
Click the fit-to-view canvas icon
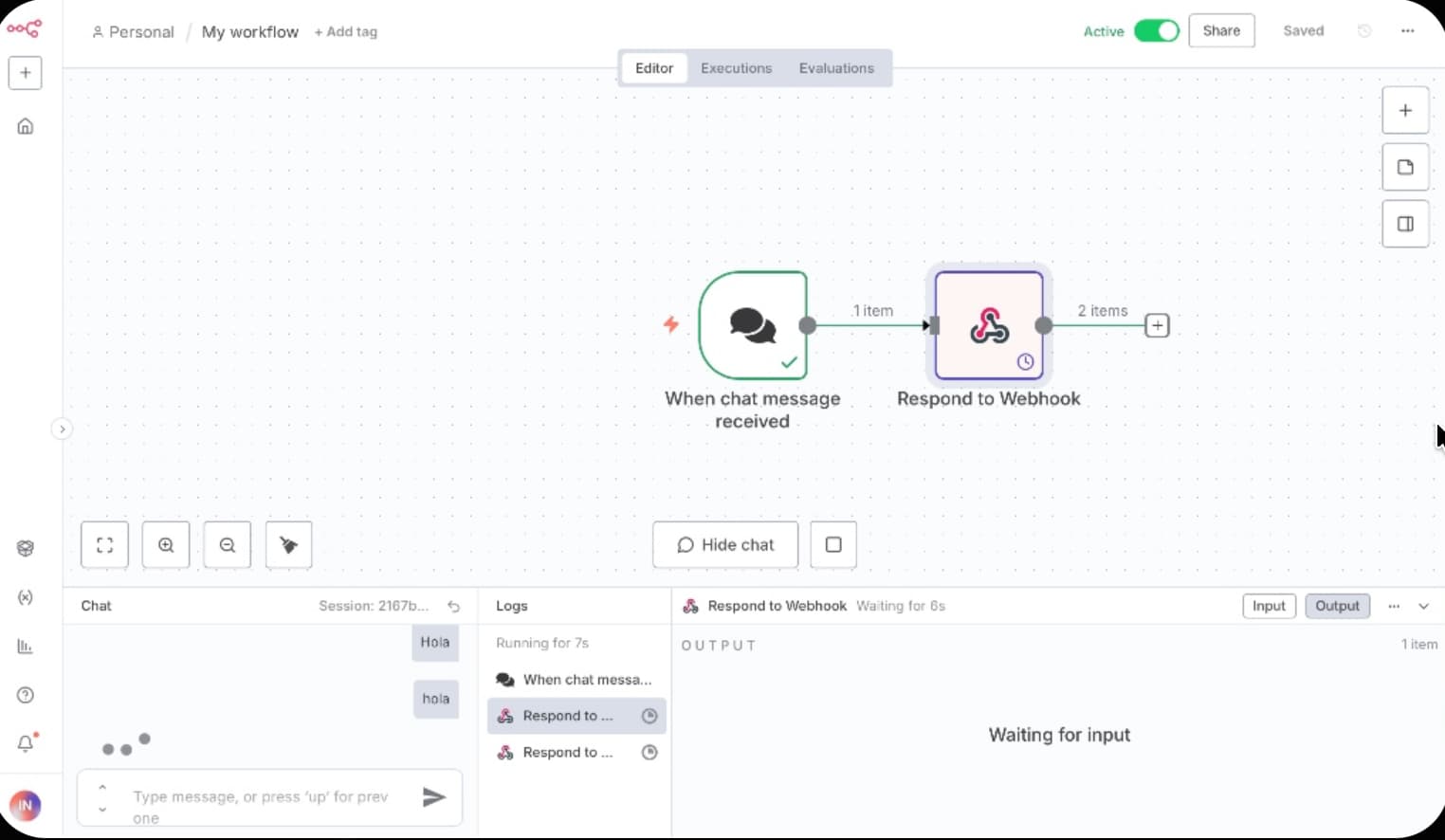(x=105, y=545)
